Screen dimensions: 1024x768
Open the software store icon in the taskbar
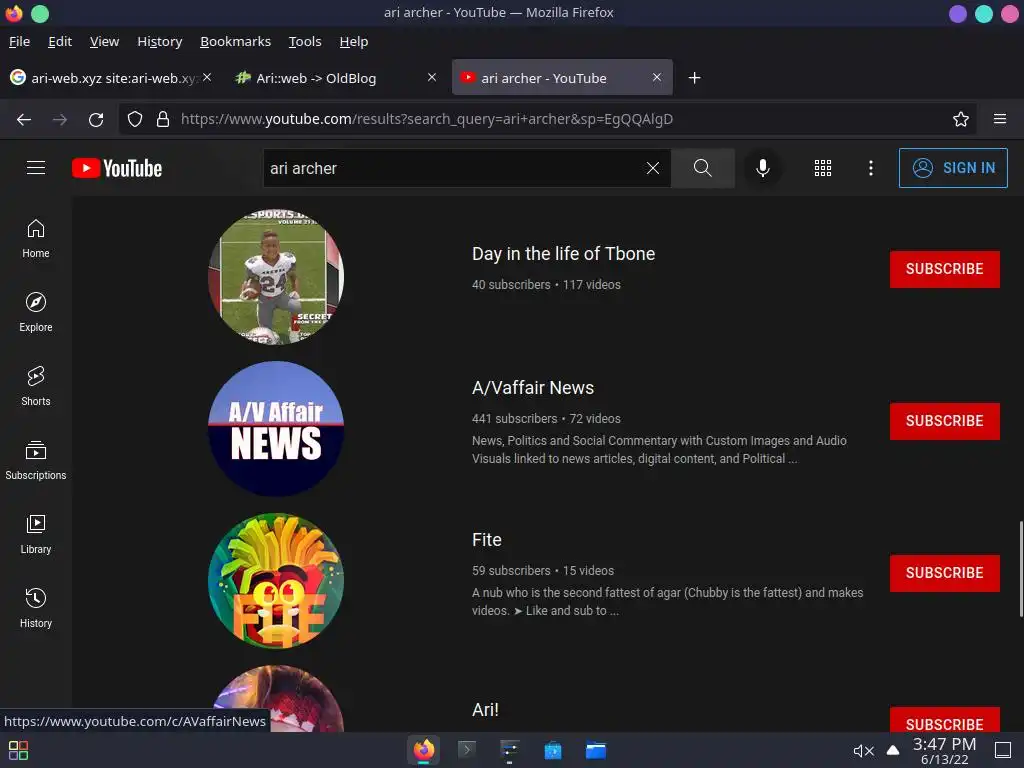click(552, 750)
